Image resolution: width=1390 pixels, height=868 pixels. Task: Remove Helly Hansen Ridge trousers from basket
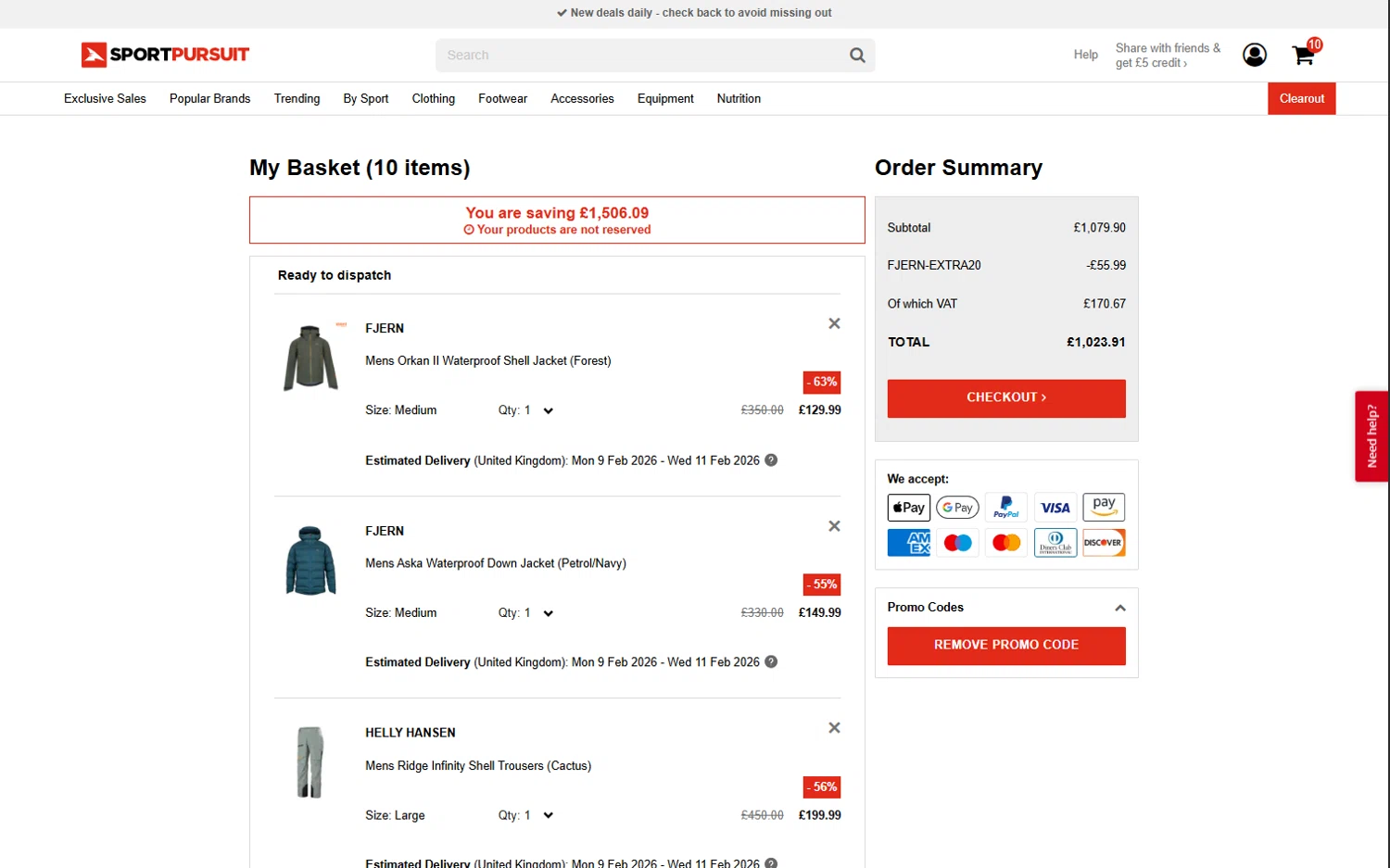(x=834, y=728)
